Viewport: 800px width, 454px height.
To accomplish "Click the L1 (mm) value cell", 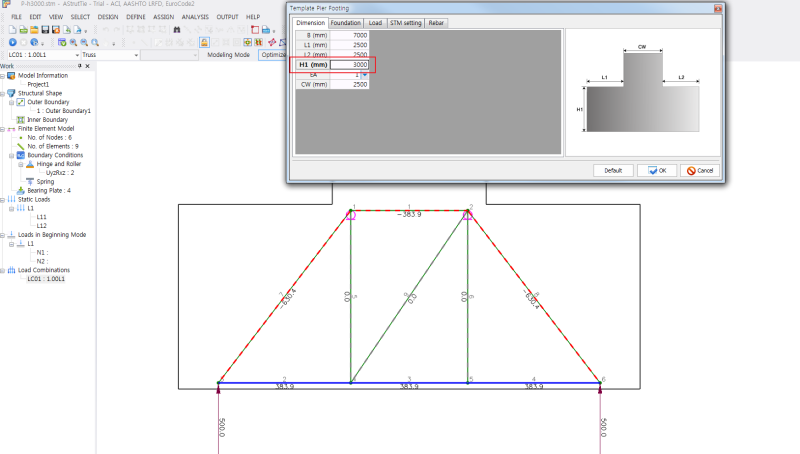I will pos(349,45).
